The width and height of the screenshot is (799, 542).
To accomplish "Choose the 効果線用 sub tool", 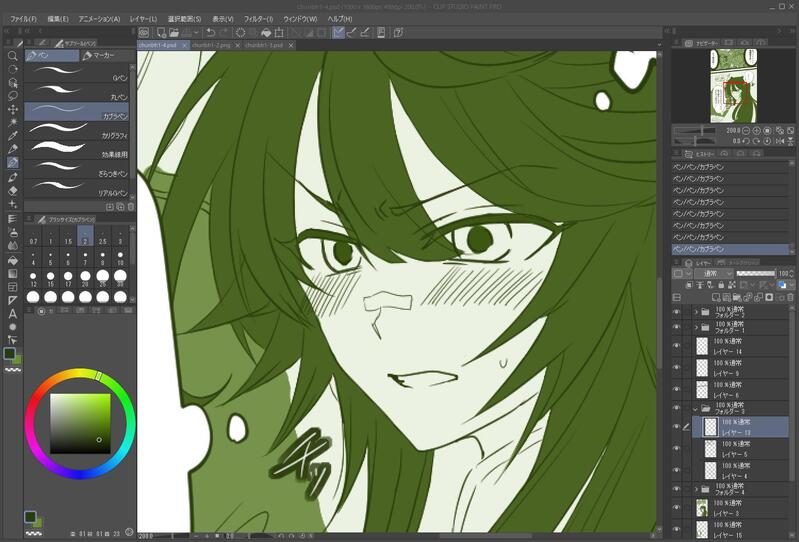I will pyautogui.click(x=76, y=150).
